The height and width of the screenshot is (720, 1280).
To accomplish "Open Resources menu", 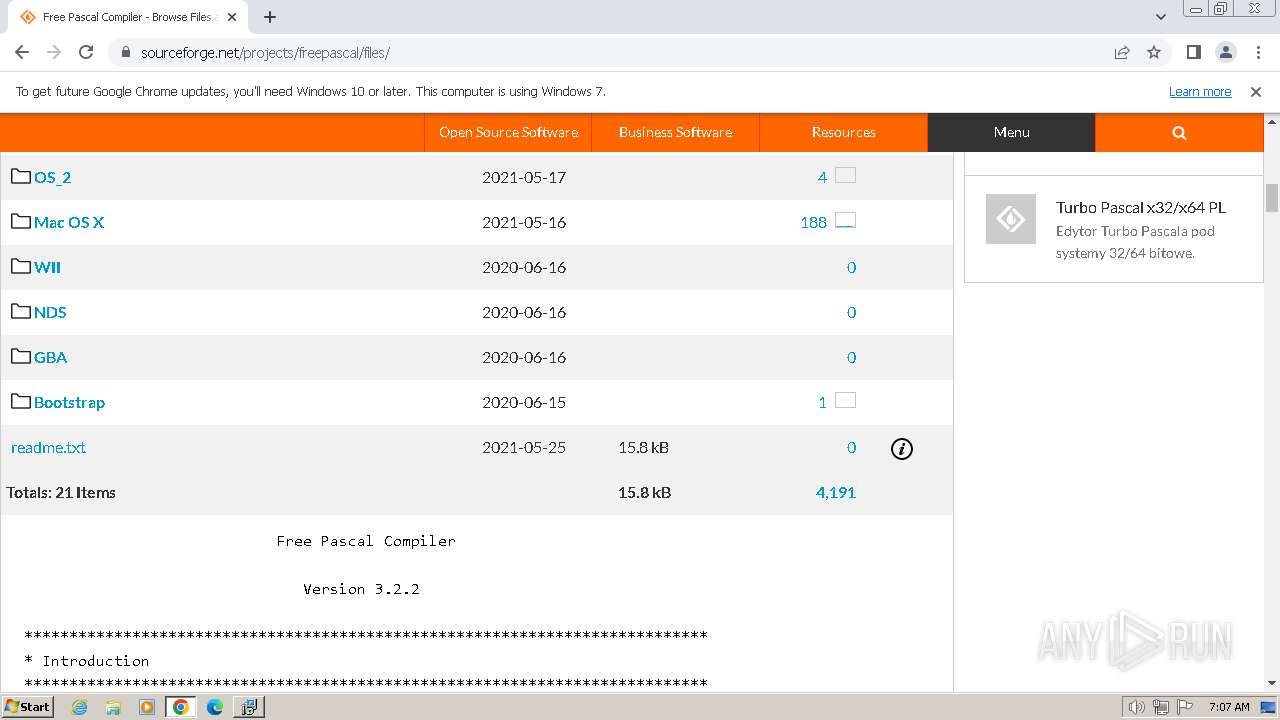I will tap(843, 132).
